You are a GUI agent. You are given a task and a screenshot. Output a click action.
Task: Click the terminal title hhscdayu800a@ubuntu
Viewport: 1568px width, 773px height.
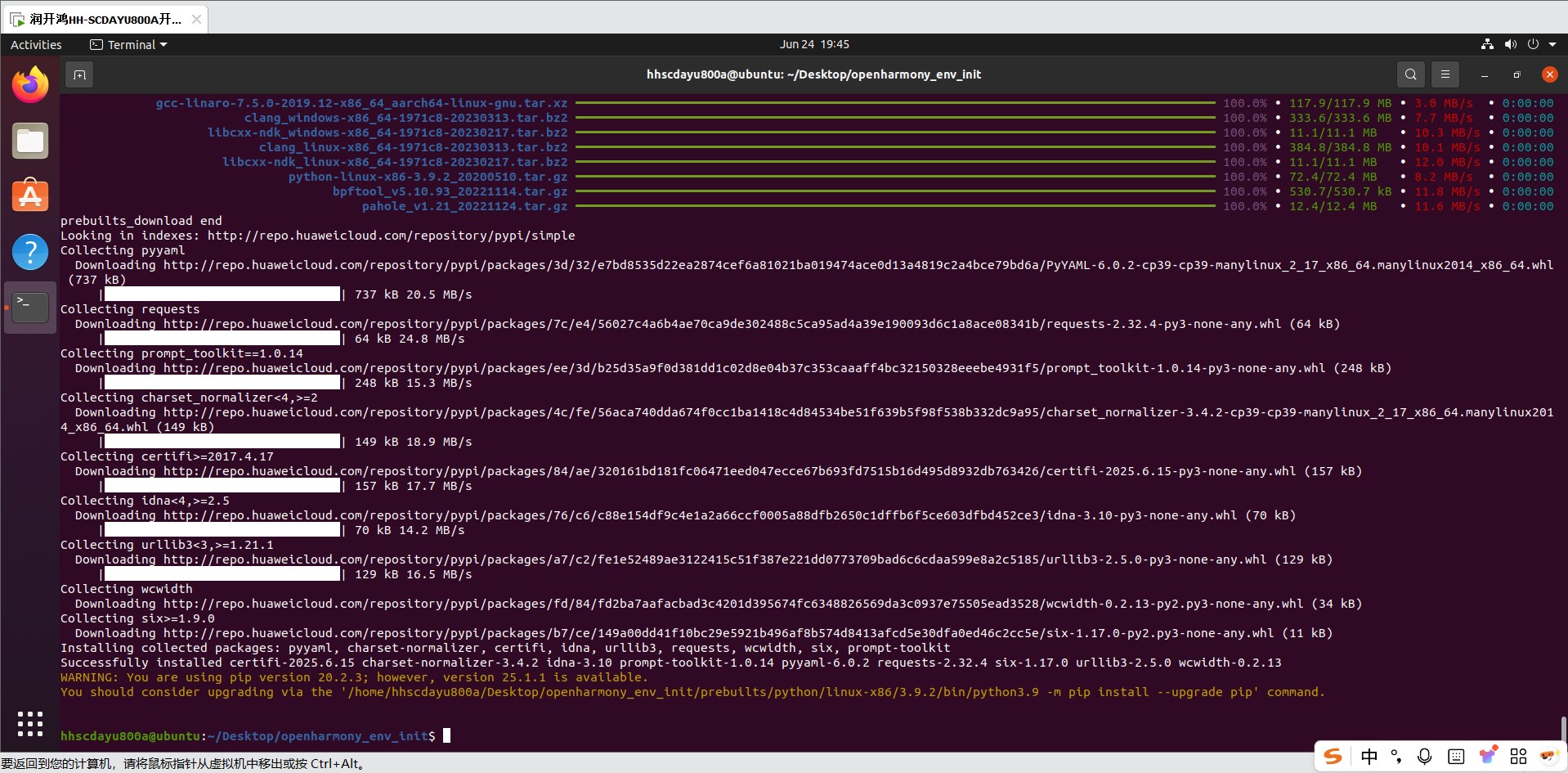[x=813, y=74]
